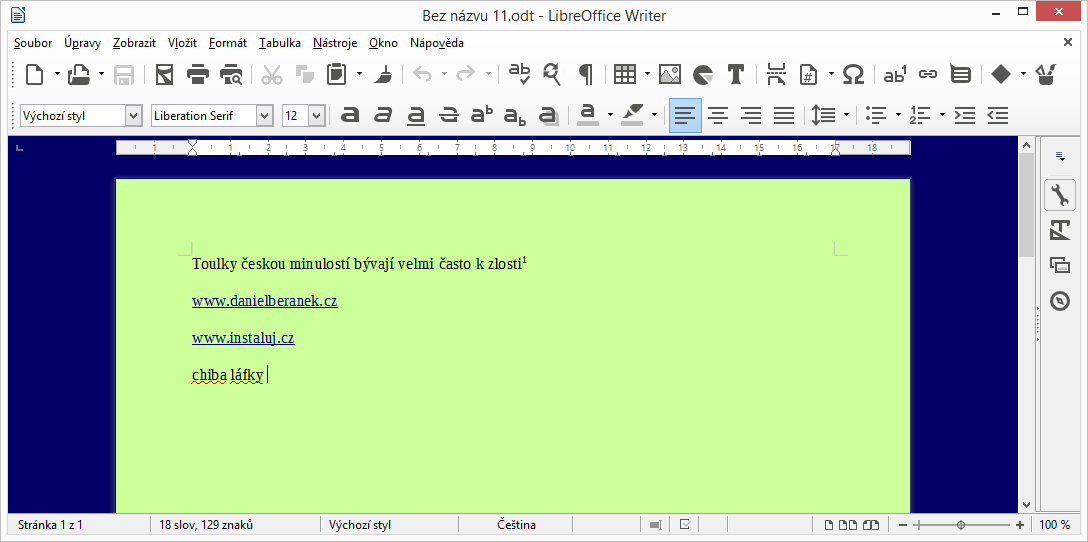
Task: Toggle underline formatting
Action: [x=416, y=115]
